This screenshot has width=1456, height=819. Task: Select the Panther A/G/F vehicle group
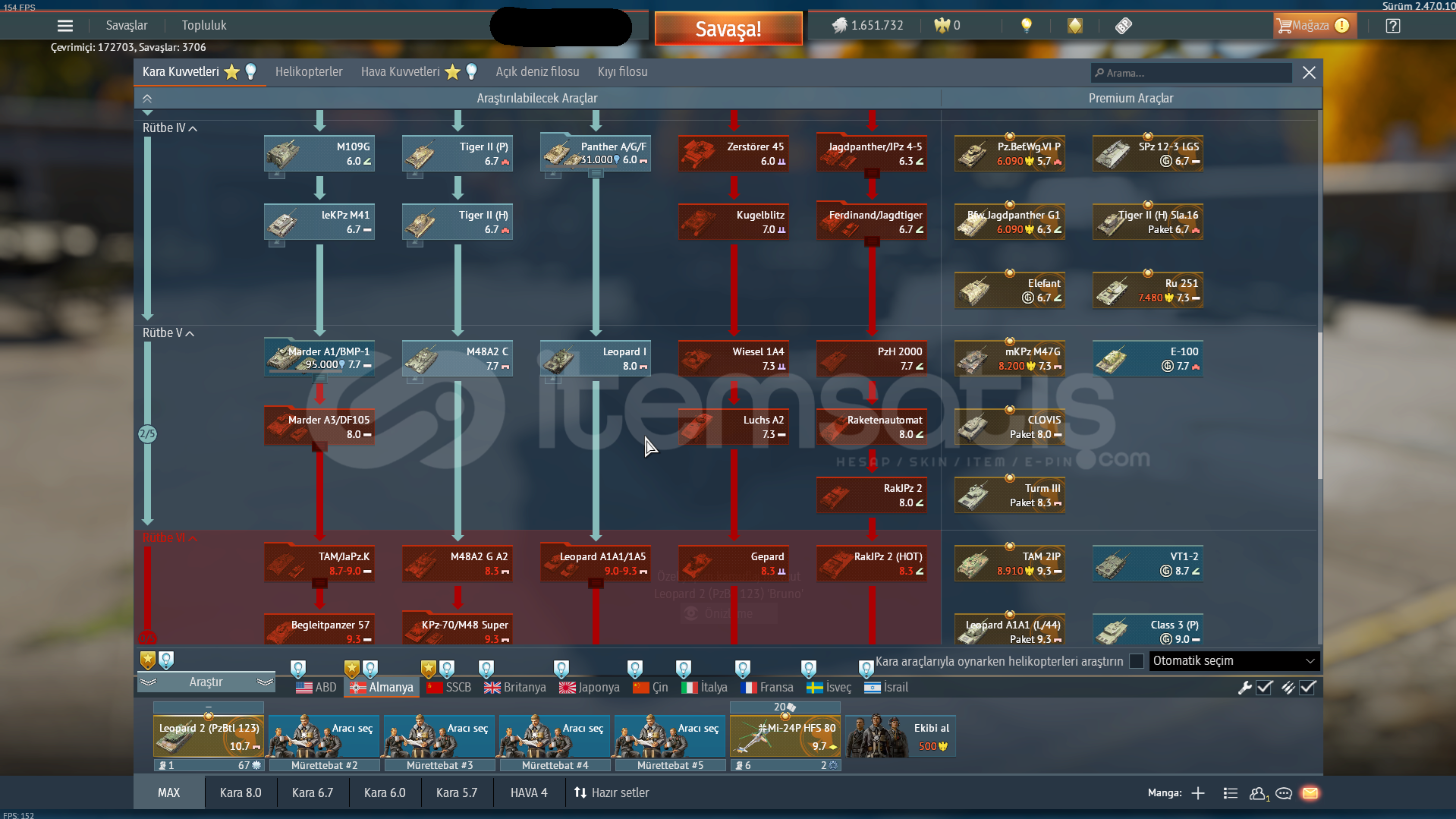[x=596, y=153]
